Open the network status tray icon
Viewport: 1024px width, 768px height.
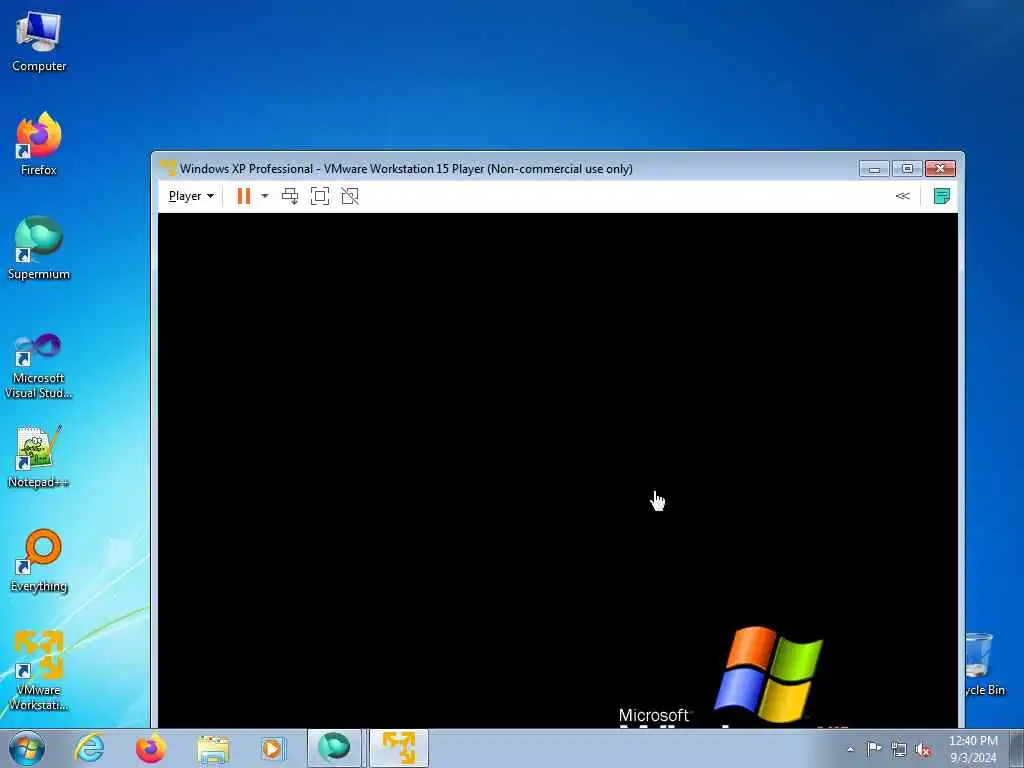click(x=899, y=749)
